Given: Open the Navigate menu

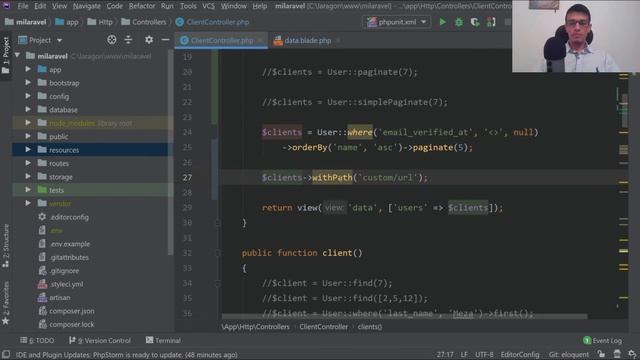Looking at the screenshot, I should click(87, 6).
